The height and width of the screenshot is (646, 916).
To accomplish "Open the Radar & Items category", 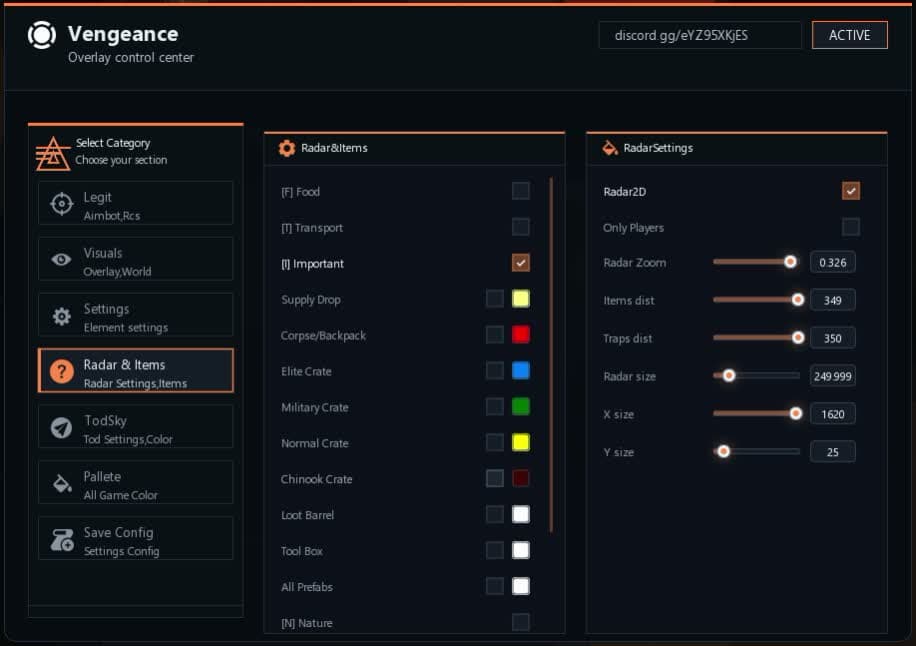I will (135, 372).
